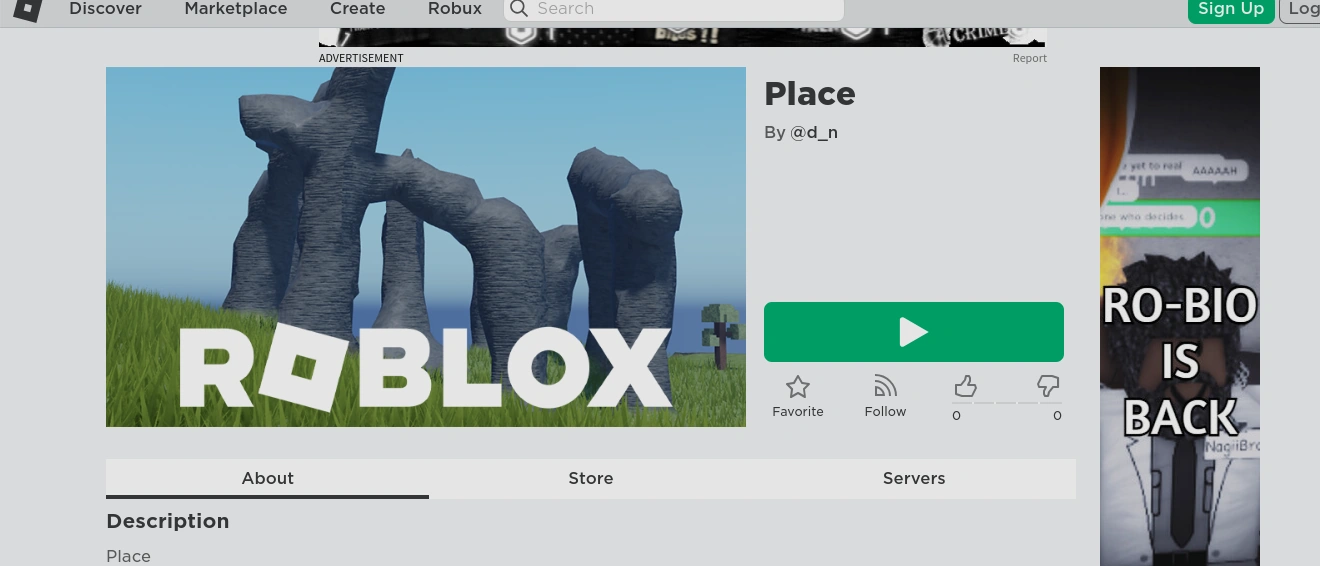This screenshot has width=1320, height=566.
Task: Open the RO-BIO IS BACK side advertisement
Action: coord(1180,316)
